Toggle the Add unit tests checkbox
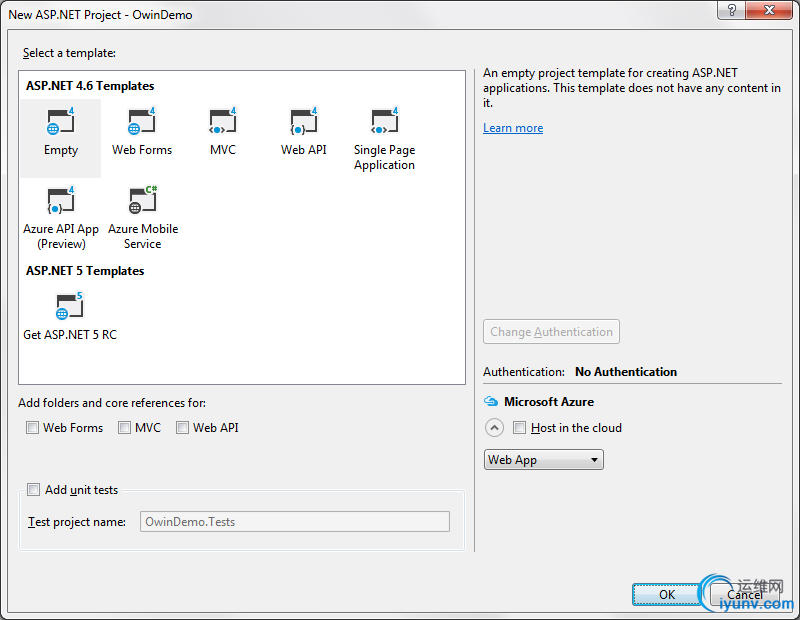The width and height of the screenshot is (800, 620). point(33,490)
